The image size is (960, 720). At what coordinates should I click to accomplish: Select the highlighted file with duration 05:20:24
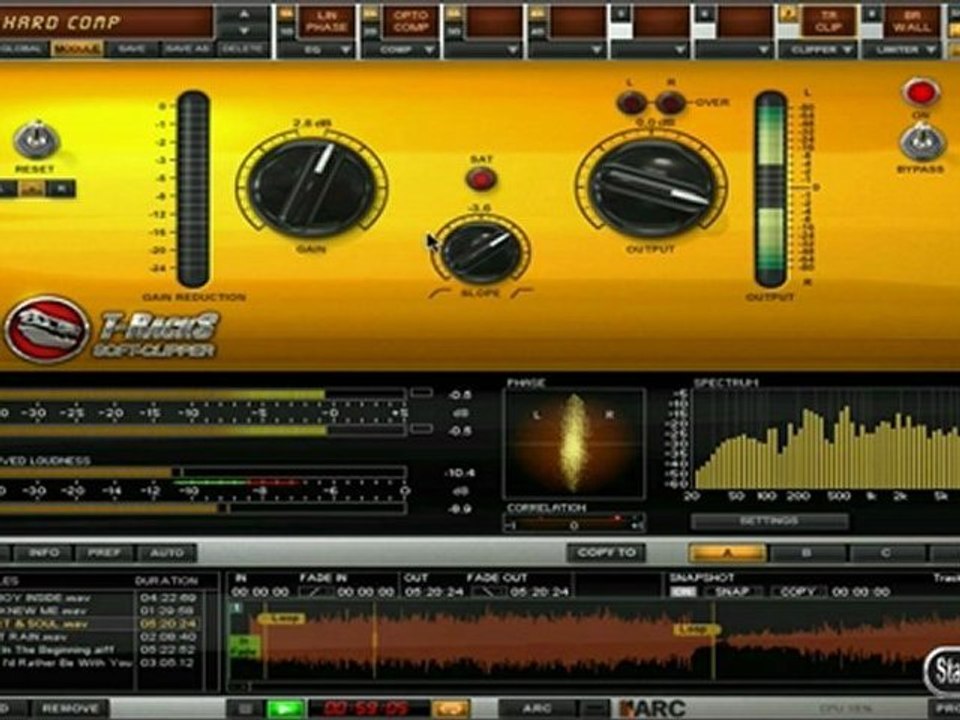tap(100, 624)
